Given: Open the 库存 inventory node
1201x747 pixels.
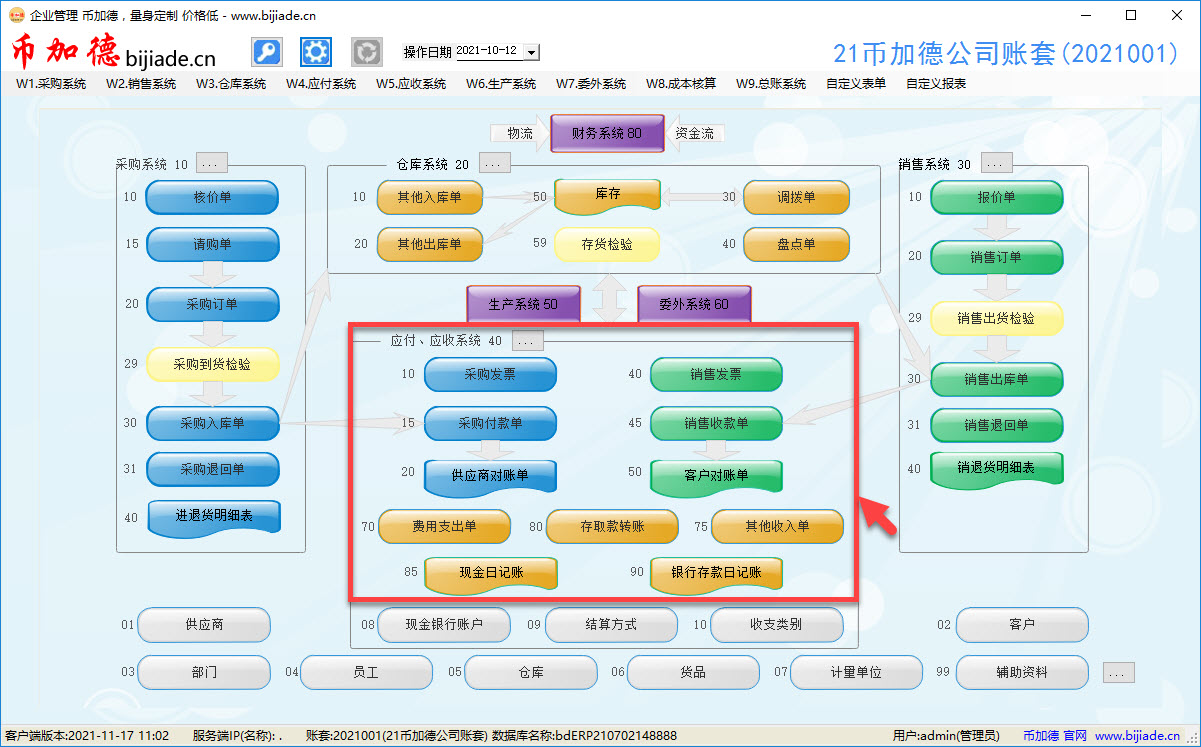Looking at the screenshot, I should pos(607,195).
